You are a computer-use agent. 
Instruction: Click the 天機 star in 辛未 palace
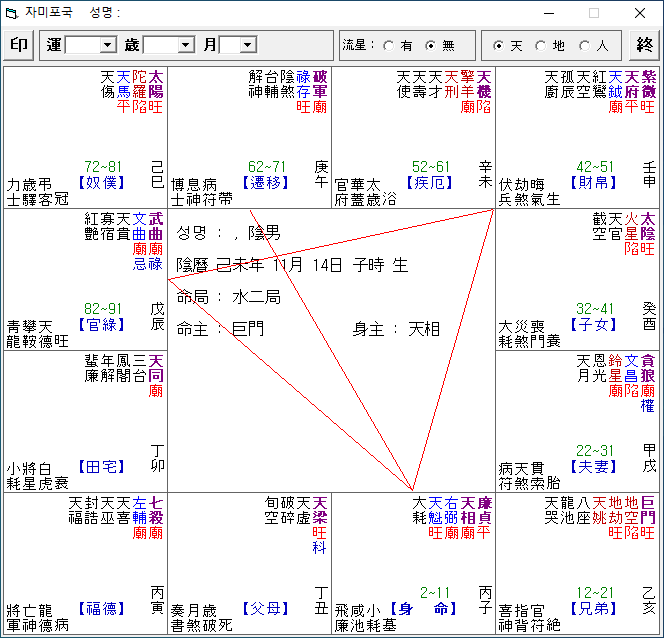484,84
